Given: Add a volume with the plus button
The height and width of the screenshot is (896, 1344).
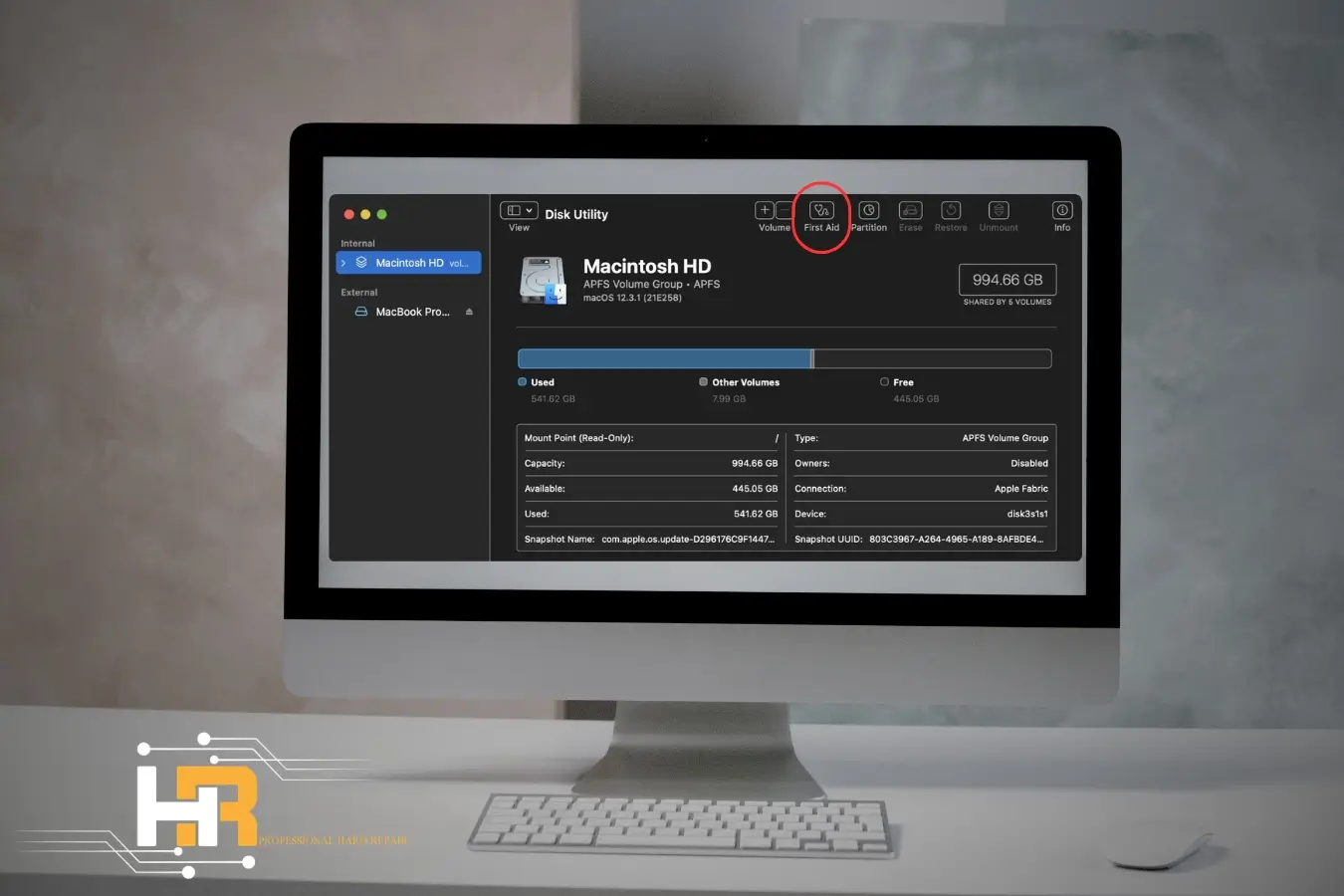Looking at the screenshot, I should point(764,210).
